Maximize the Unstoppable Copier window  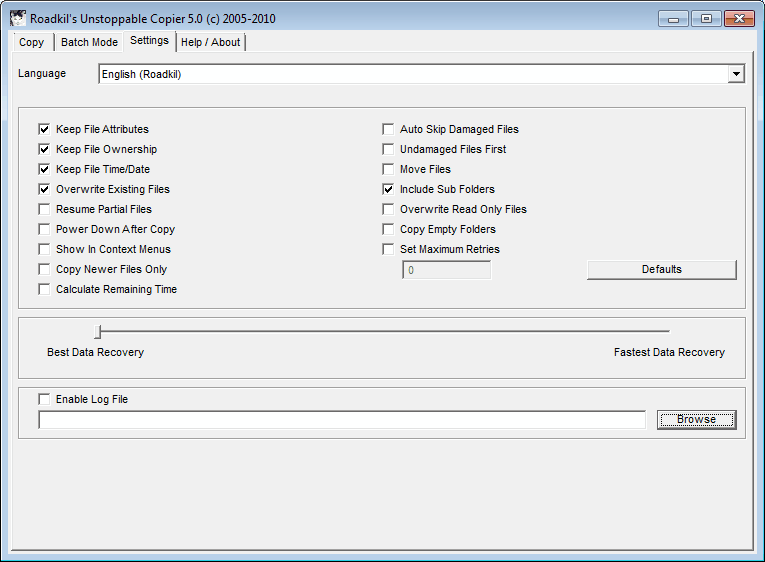(x=706, y=19)
